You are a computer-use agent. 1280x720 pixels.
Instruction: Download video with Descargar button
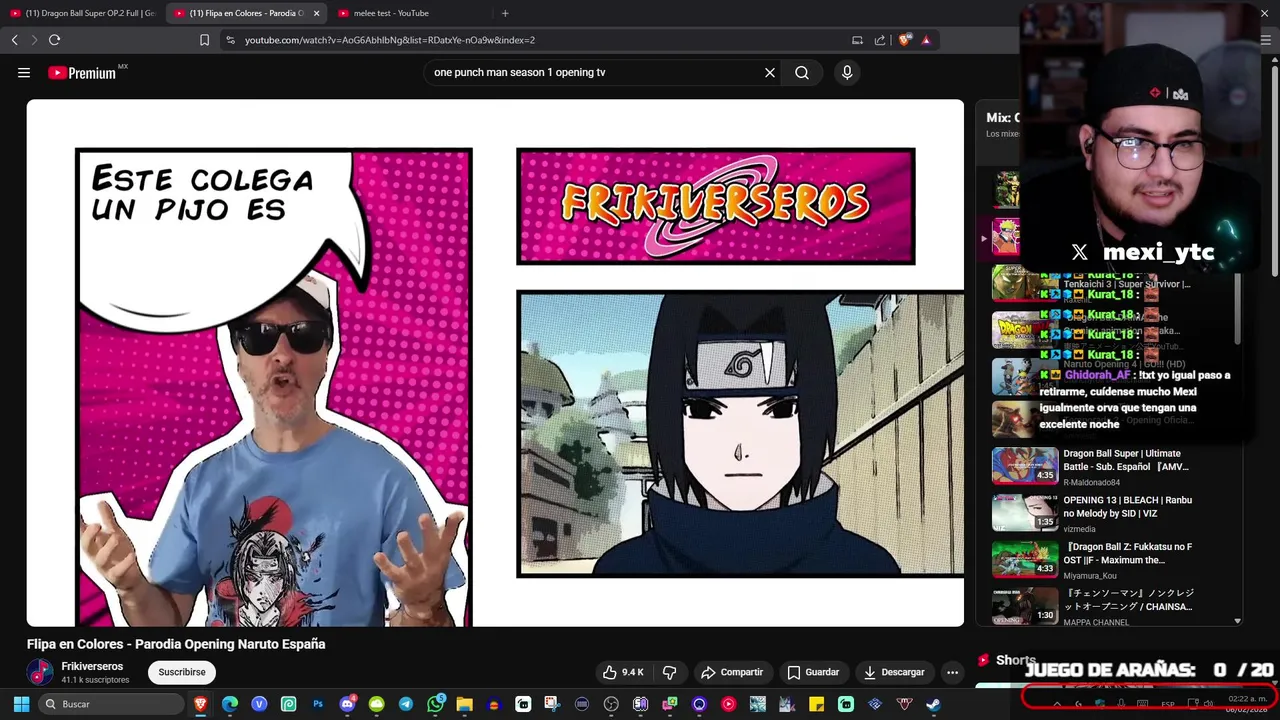click(x=894, y=672)
